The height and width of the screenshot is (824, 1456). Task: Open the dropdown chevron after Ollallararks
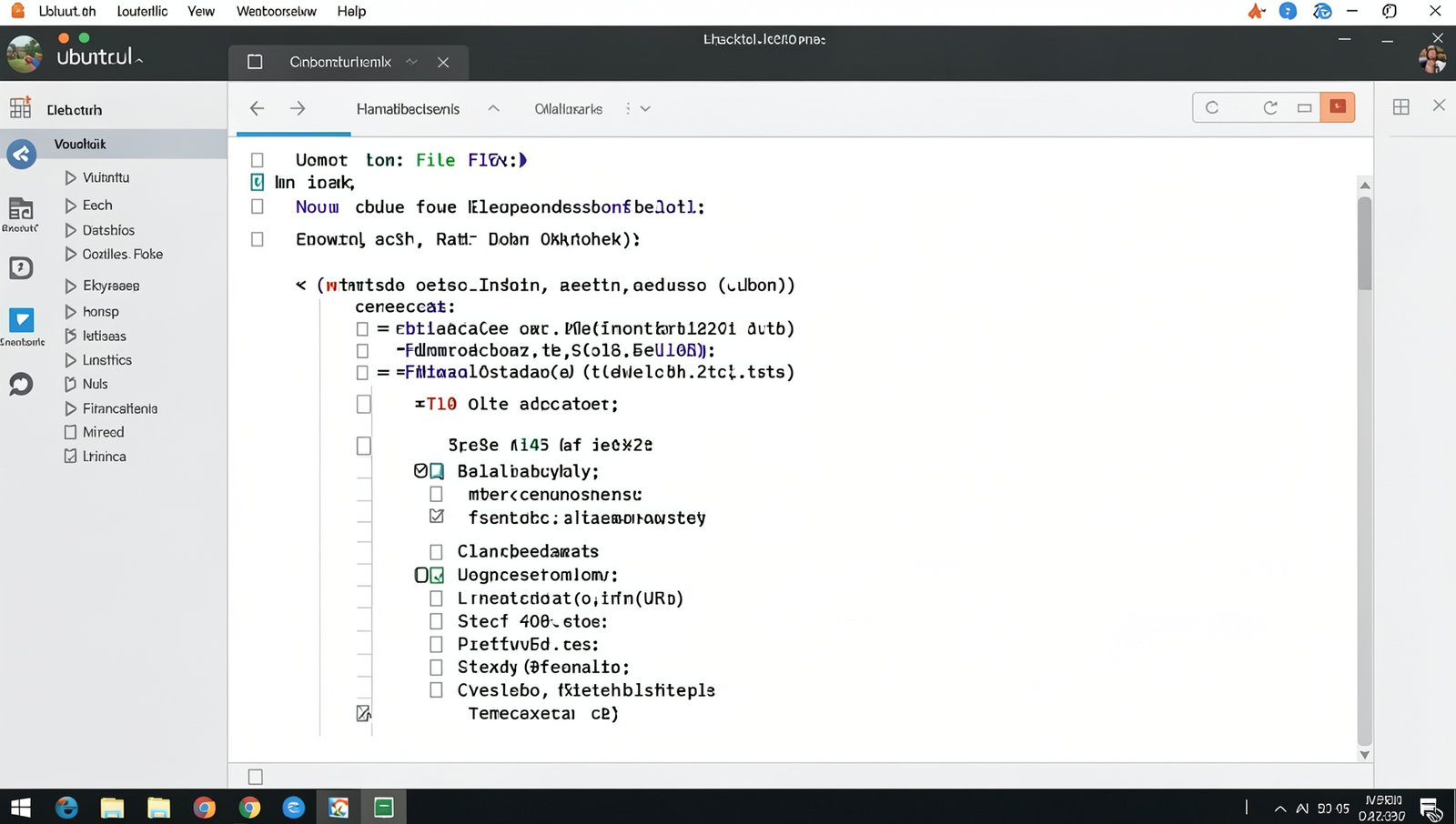[645, 108]
